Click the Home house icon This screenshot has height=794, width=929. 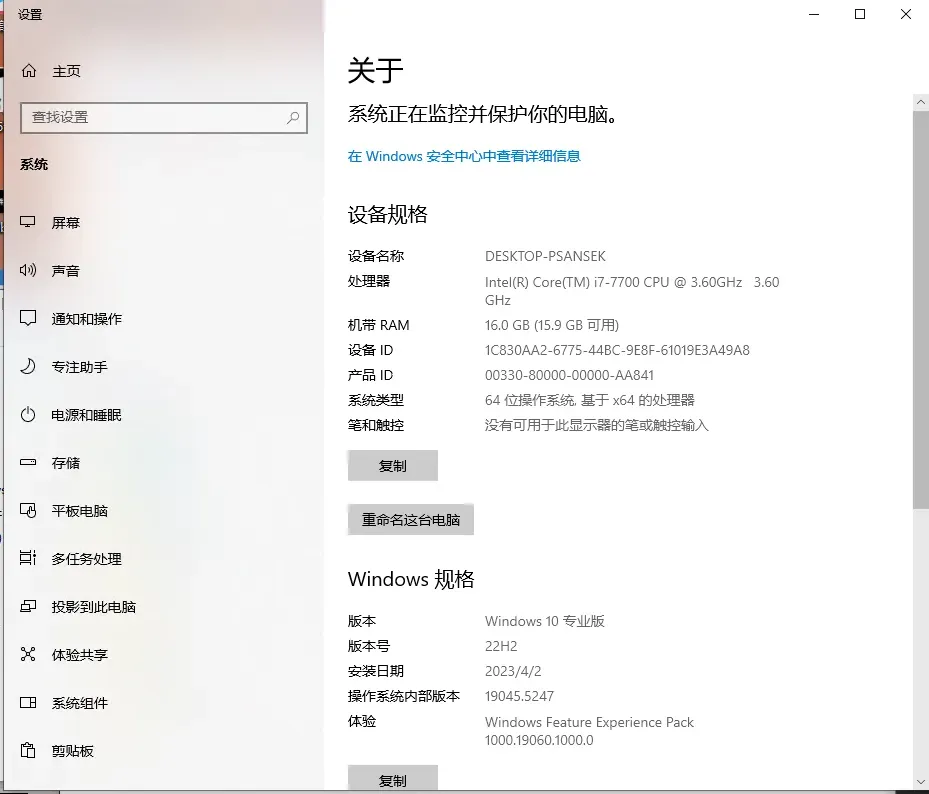28,71
